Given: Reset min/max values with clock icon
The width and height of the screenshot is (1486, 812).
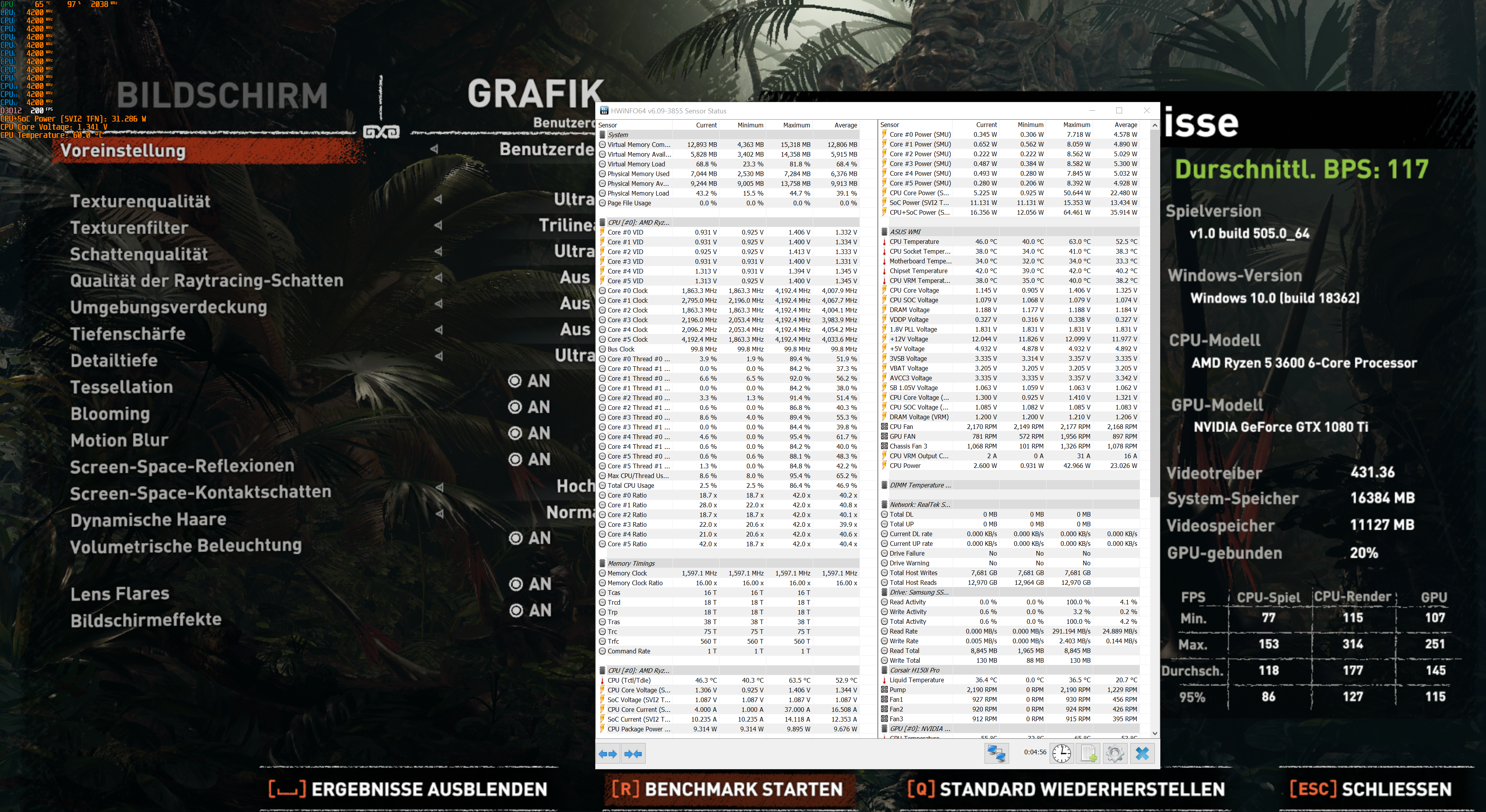Looking at the screenshot, I should tap(1061, 753).
